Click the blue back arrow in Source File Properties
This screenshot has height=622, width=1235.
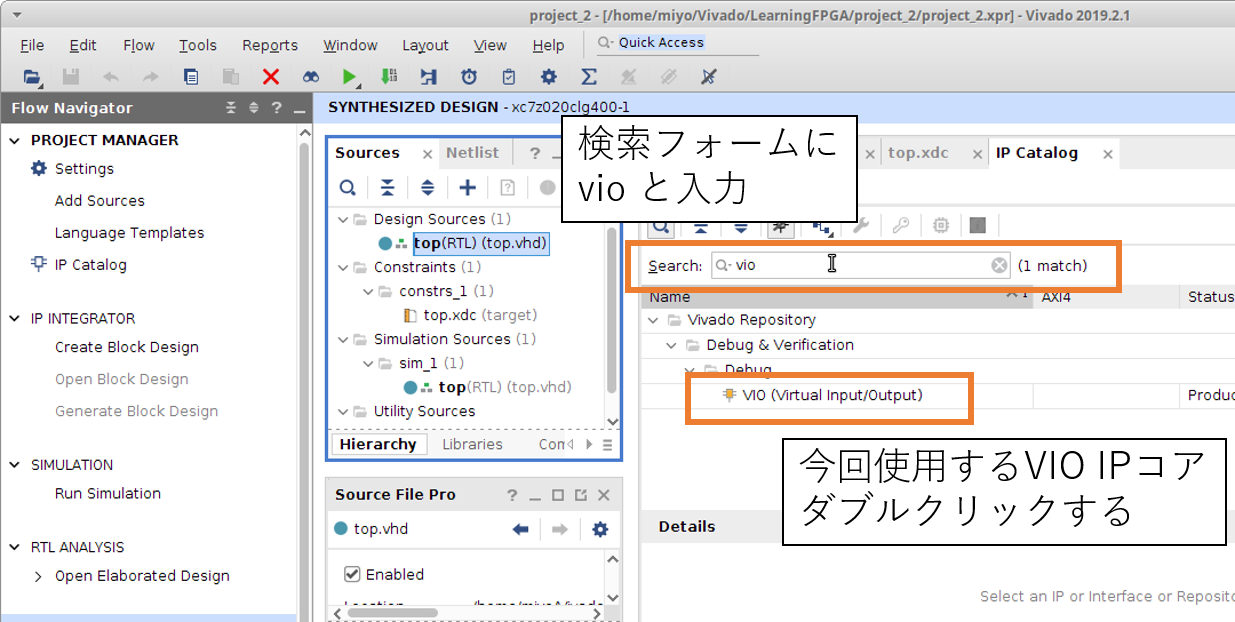click(x=520, y=529)
